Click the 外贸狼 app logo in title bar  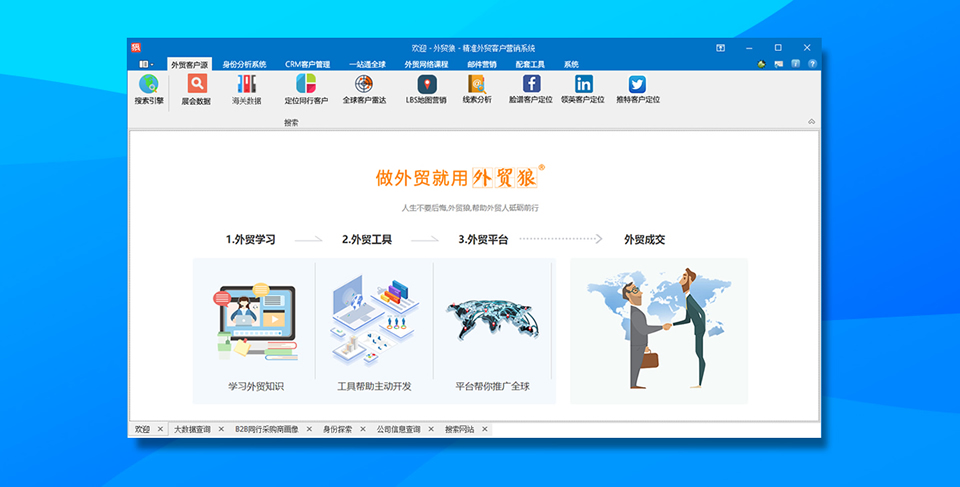(x=136, y=48)
